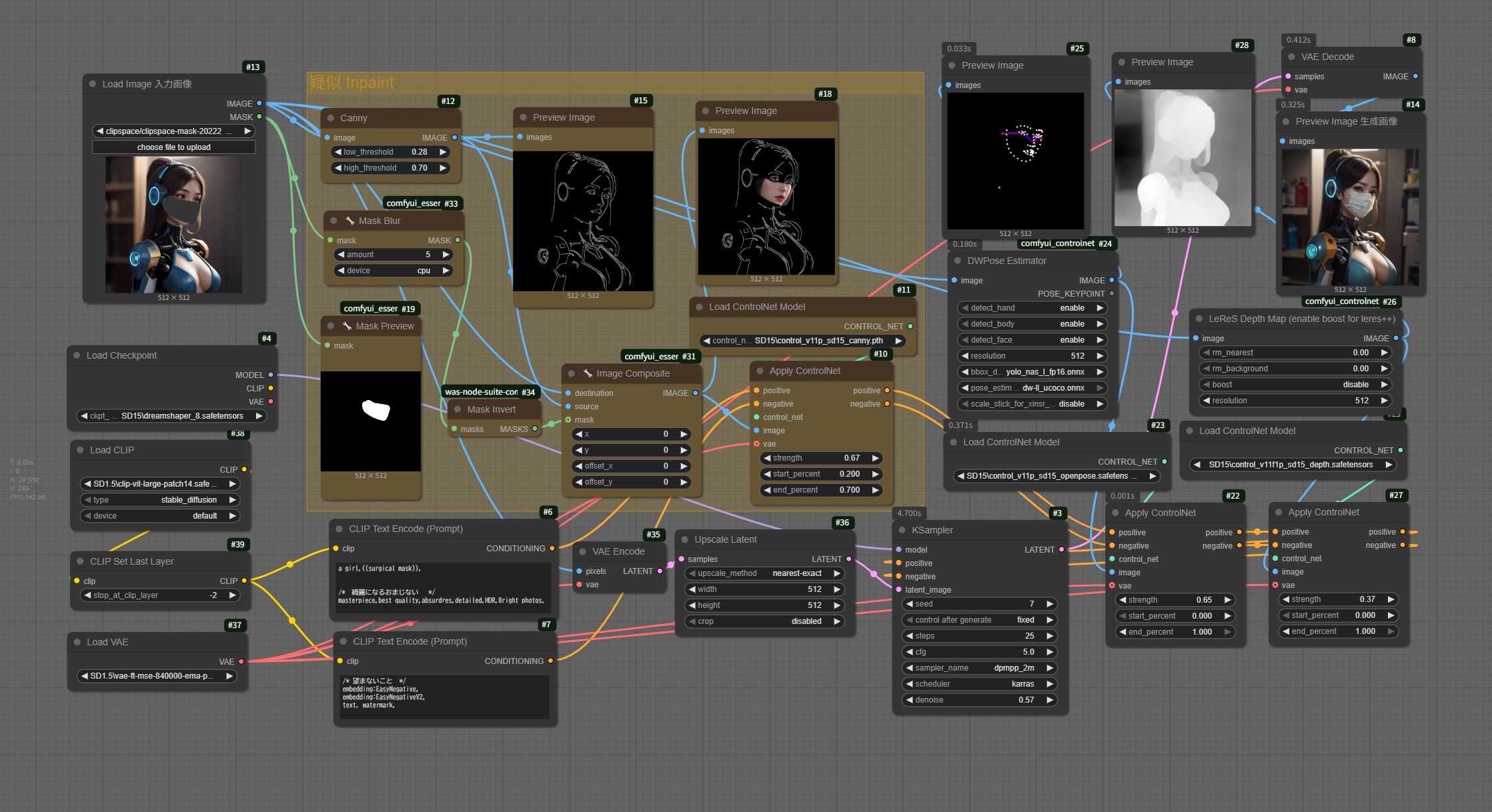Click the 疑似 Inpaint group title
Viewport: 1492px width, 812px height.
(352, 83)
